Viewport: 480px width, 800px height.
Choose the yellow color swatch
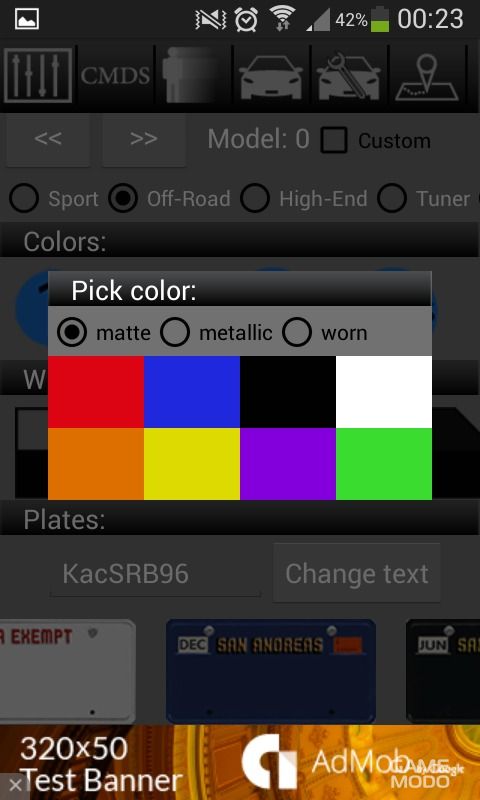192,464
